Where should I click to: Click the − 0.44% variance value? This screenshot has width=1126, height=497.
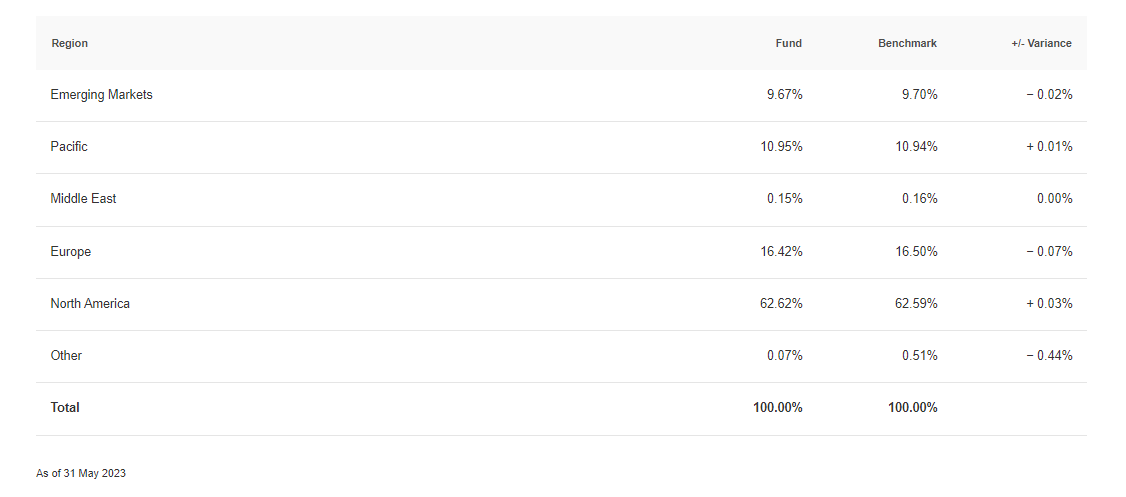tap(1049, 356)
